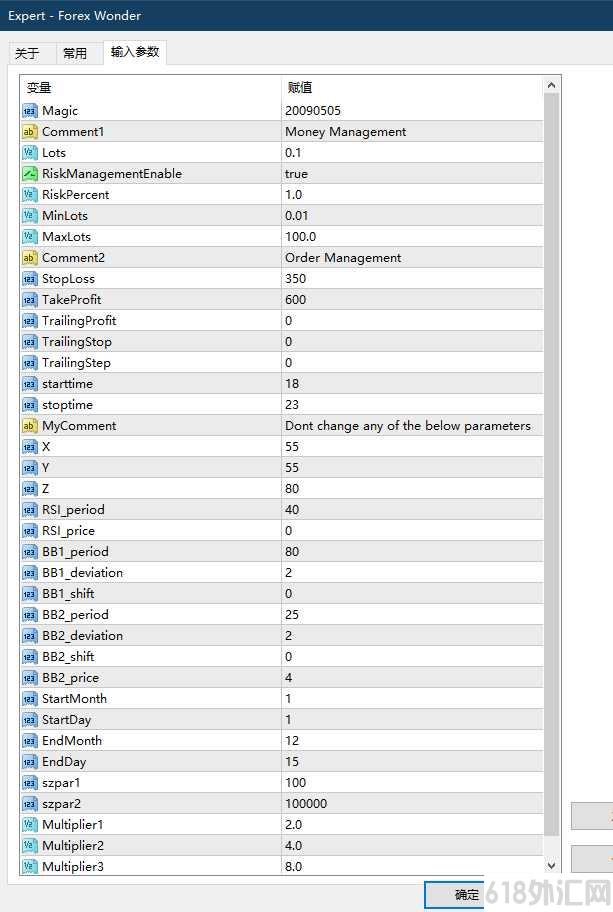
Task: Select the 输入参数 tab
Action: (x=135, y=52)
